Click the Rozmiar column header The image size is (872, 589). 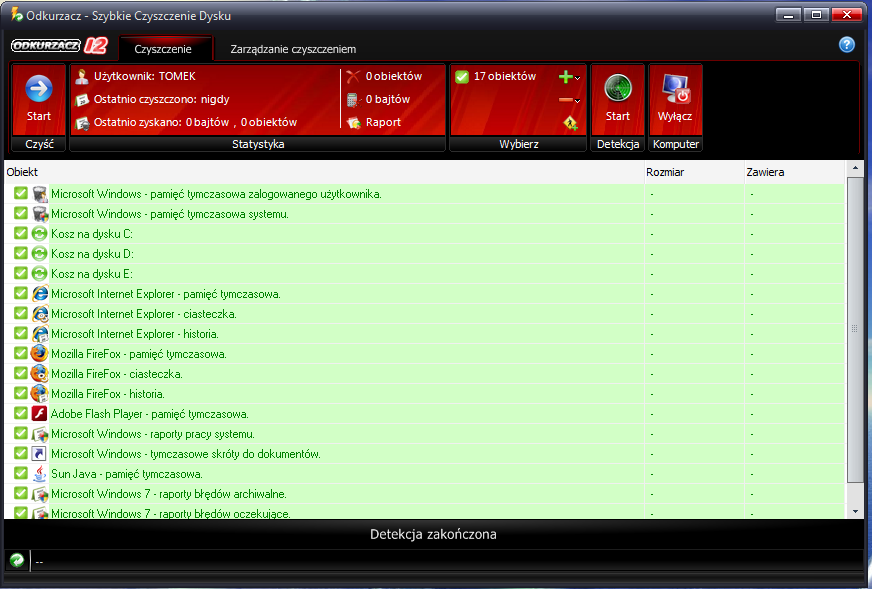tap(665, 172)
